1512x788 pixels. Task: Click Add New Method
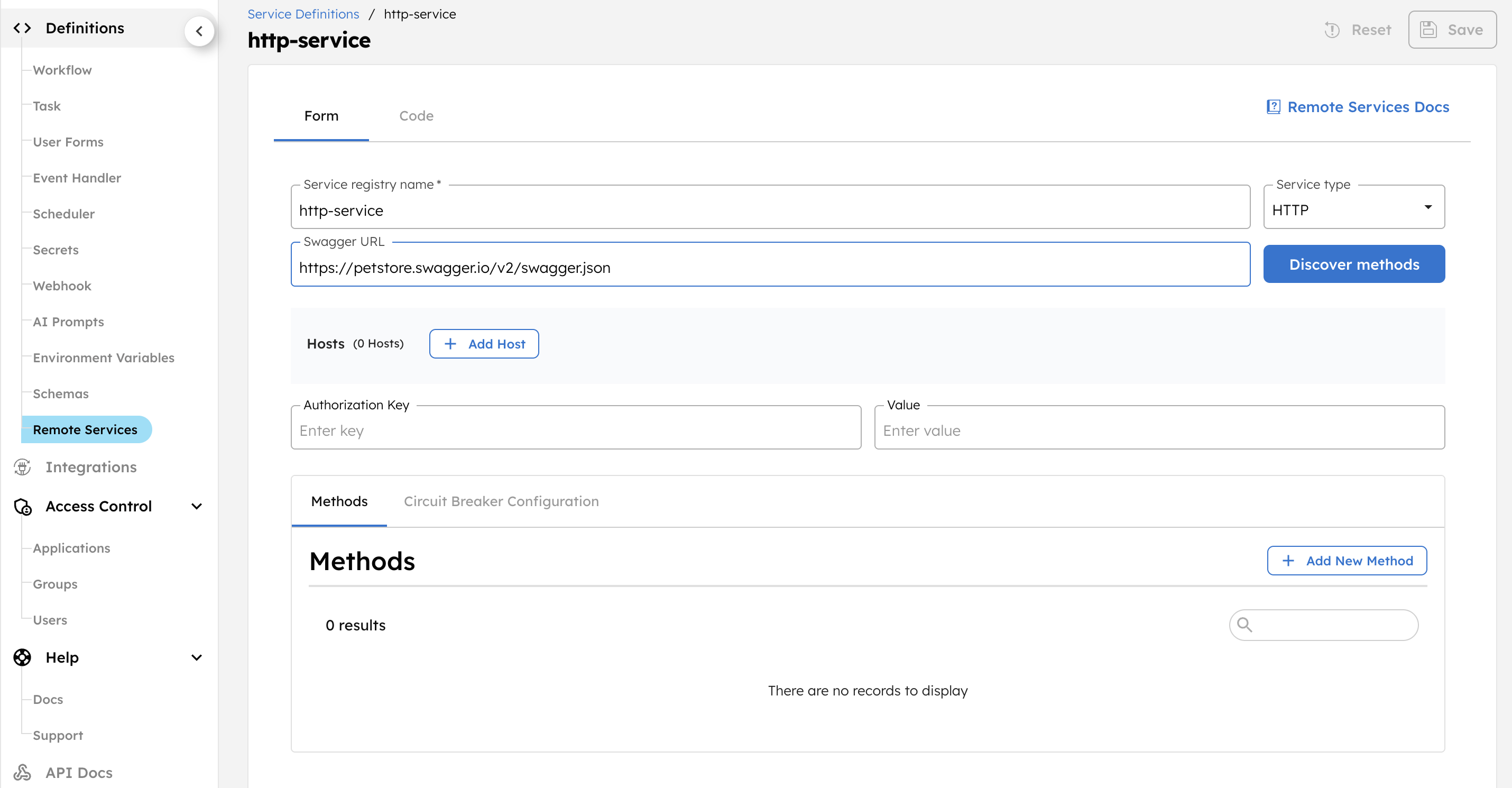pos(1347,560)
